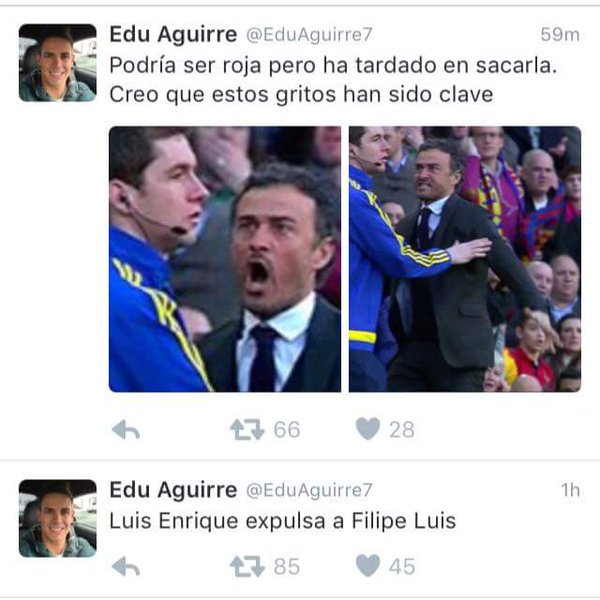Like the tweet with 45 likes
Screen dimensions: 600x600
[368, 566]
